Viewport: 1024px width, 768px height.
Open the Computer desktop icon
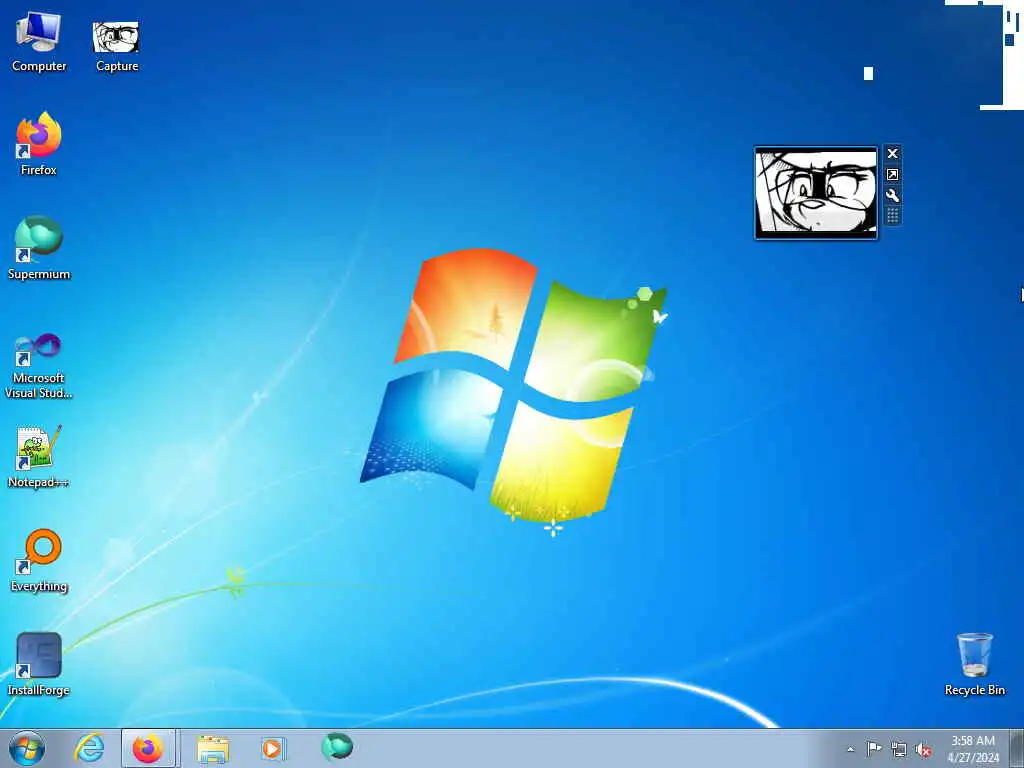point(39,41)
